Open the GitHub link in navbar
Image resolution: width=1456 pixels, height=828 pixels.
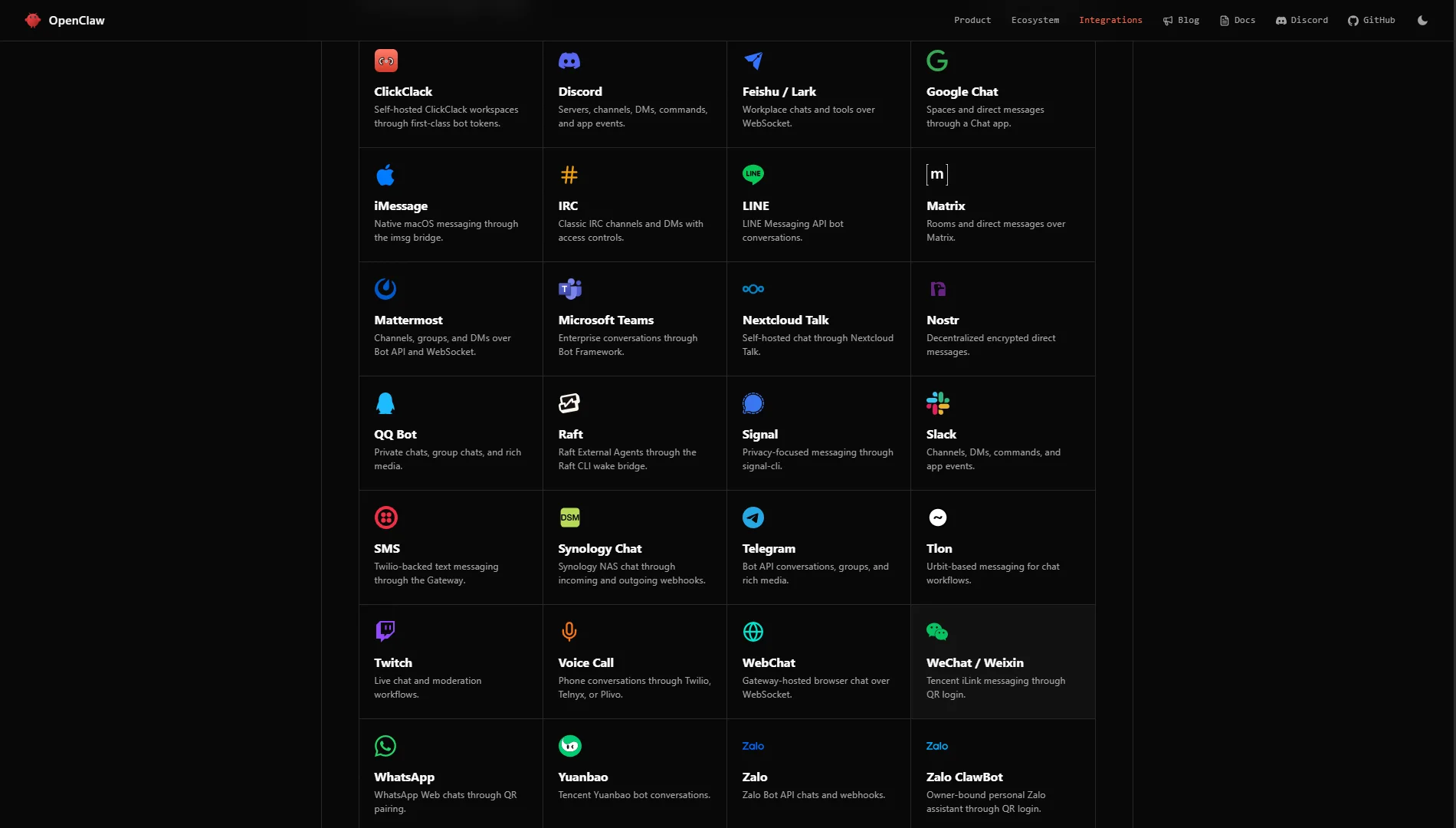1372,21
